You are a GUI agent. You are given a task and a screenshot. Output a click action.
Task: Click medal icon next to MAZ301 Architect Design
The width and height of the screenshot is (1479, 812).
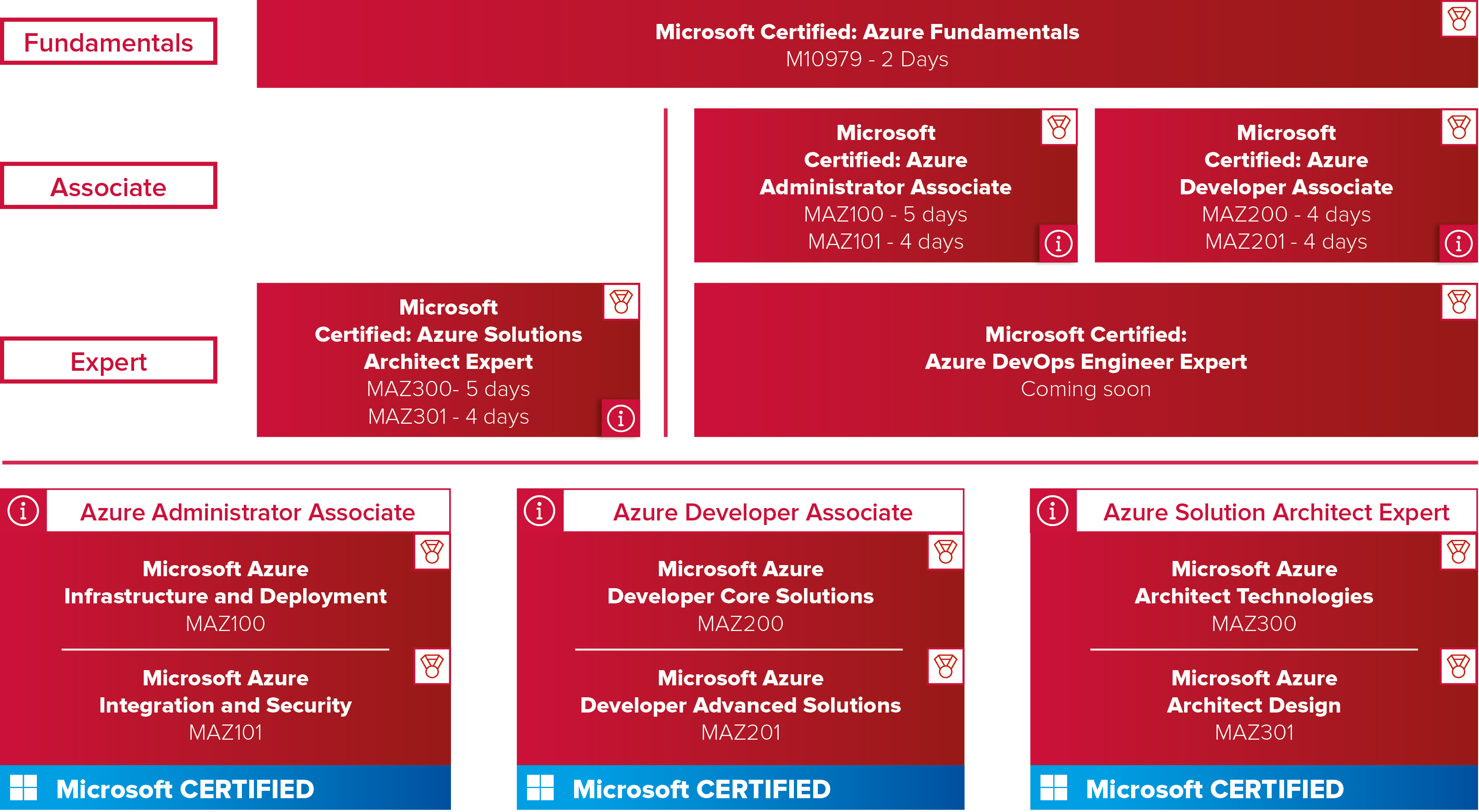point(1458,666)
